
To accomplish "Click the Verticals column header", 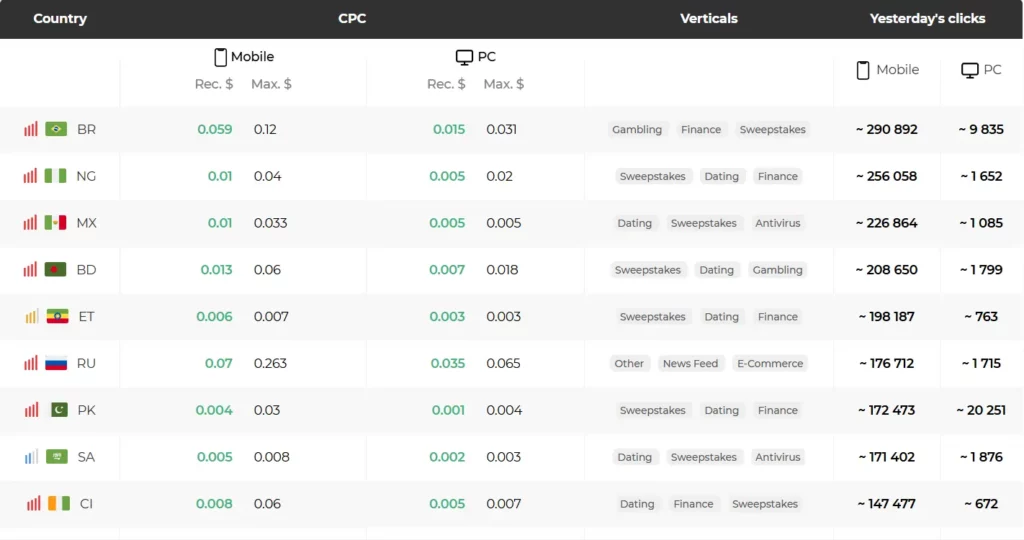I will click(709, 19).
